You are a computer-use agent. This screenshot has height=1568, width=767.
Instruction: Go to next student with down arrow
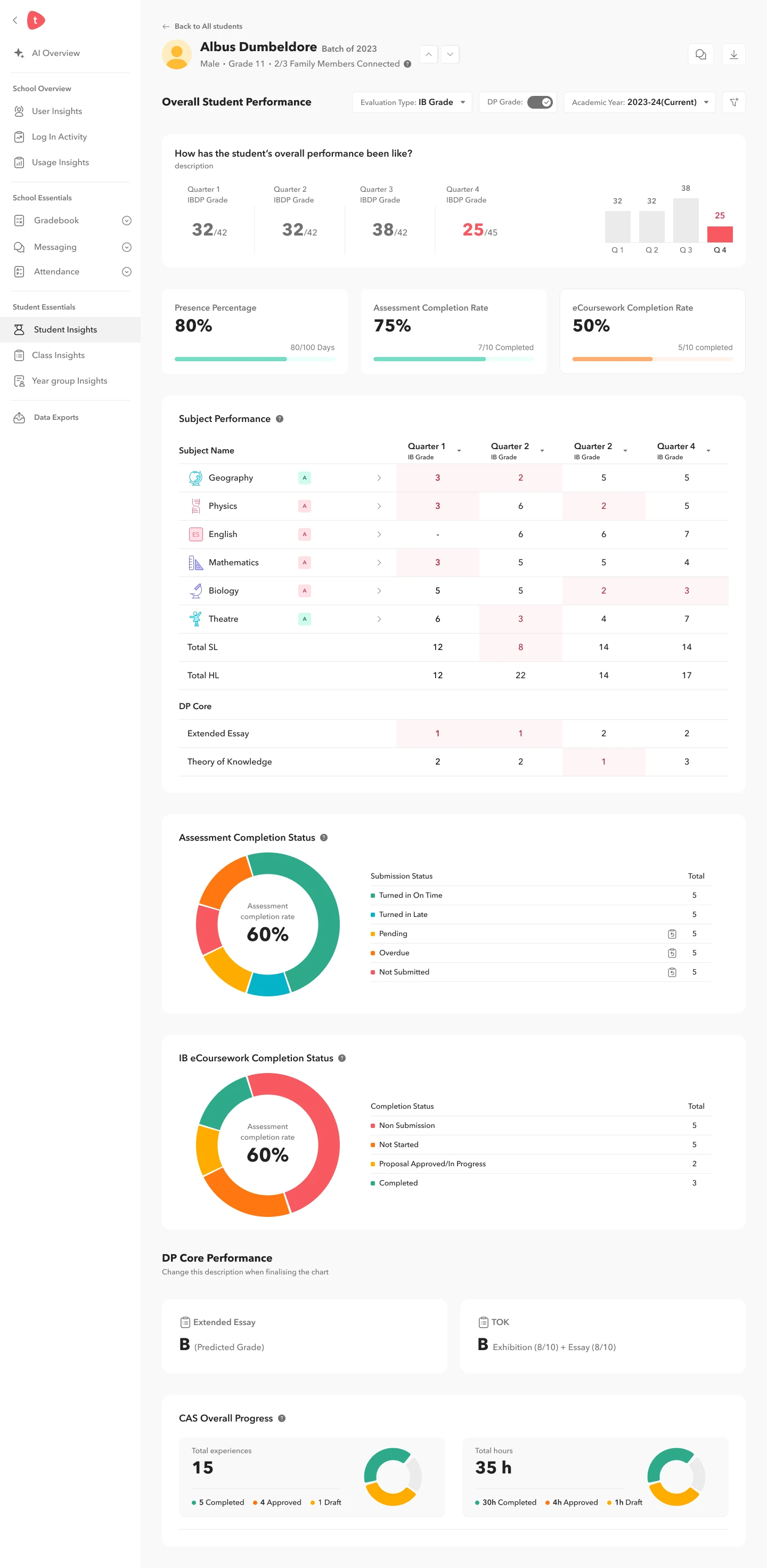[x=450, y=54]
